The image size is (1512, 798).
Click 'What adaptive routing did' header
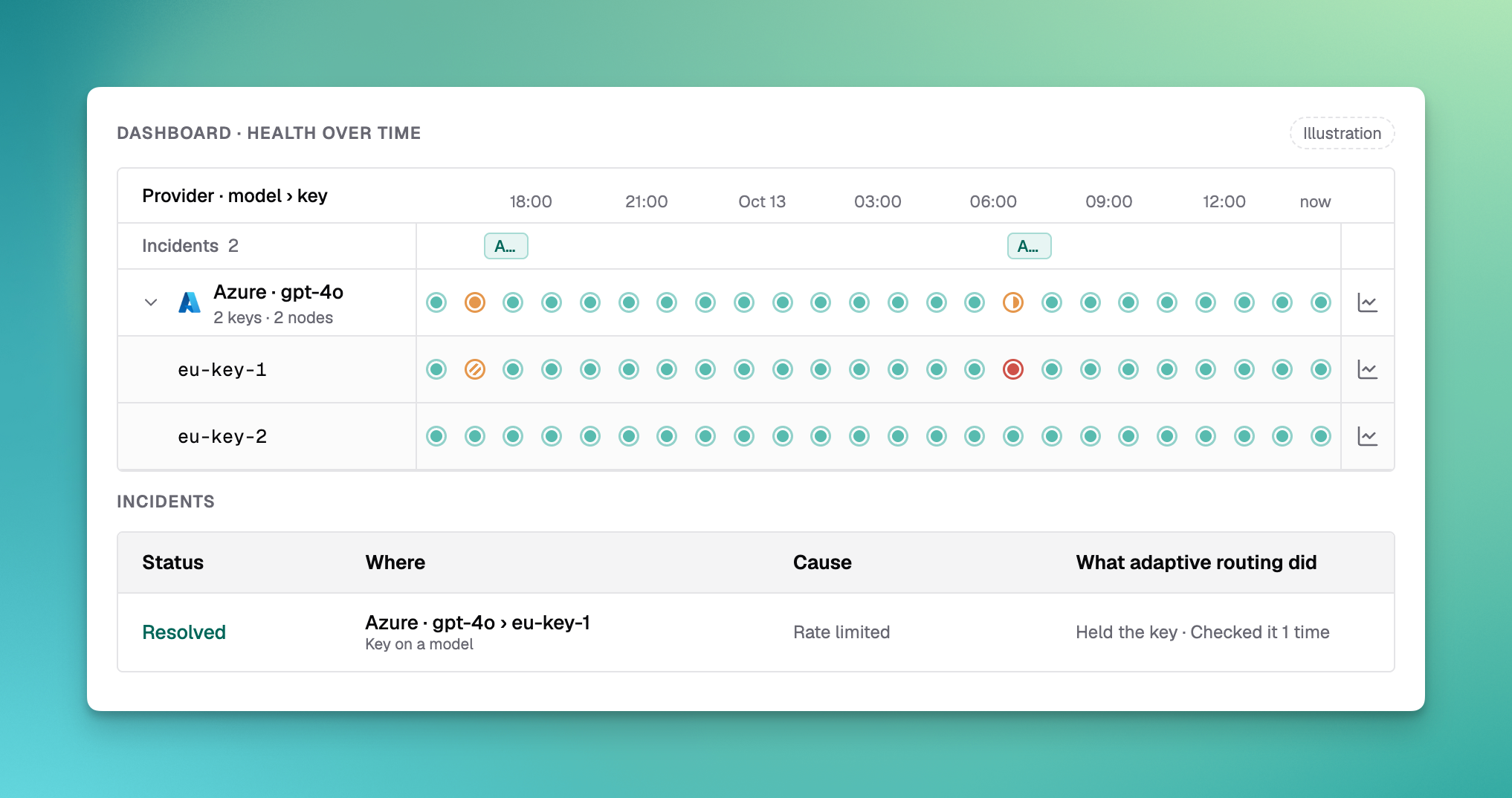pos(1196,562)
